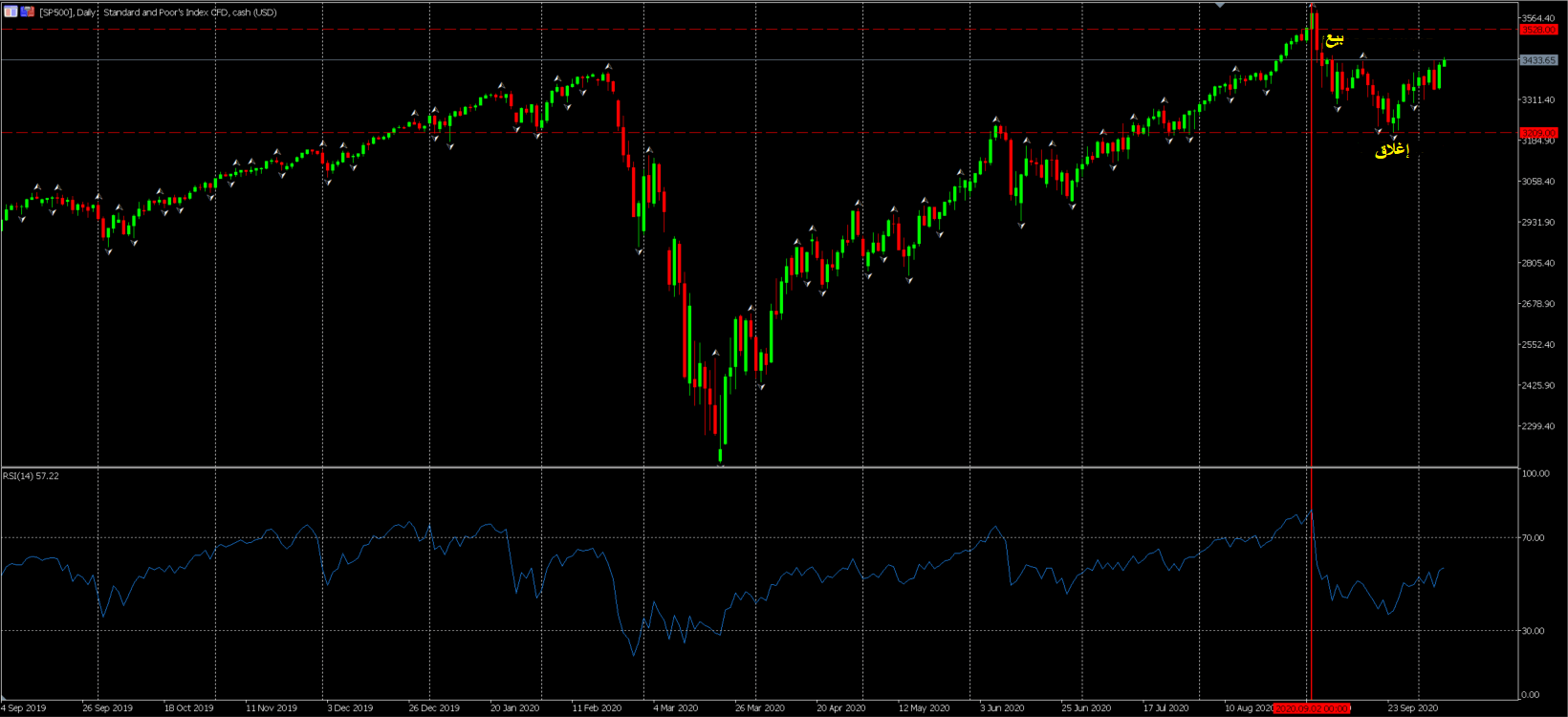Image resolution: width=1568 pixels, height=717 pixels.
Task: Click the 30.00 level on RSI scale
Action: pos(1533,631)
